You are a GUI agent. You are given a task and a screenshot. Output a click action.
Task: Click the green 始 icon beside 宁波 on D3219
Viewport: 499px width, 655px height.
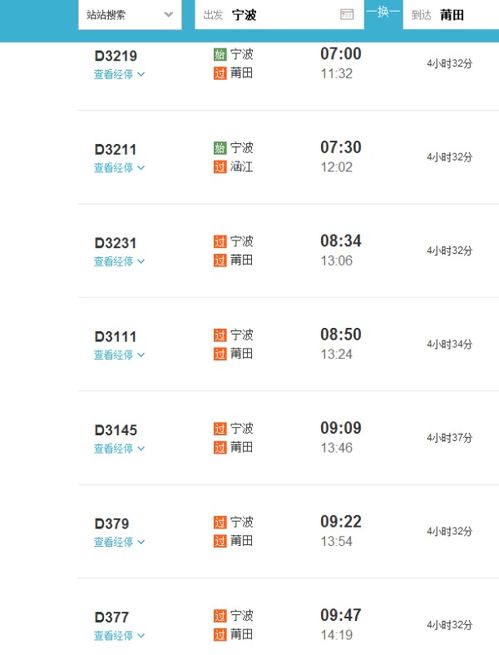tap(220, 54)
